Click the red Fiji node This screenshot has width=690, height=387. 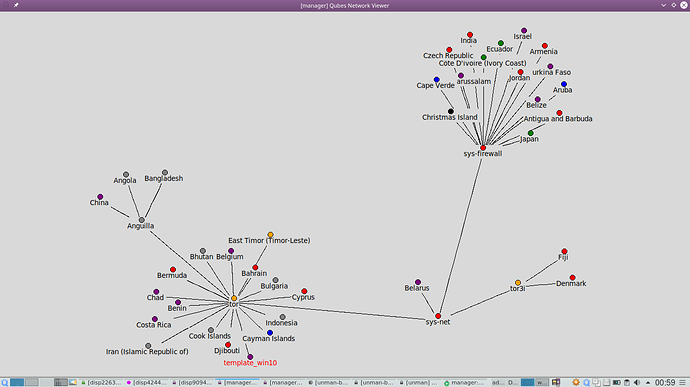[564, 251]
